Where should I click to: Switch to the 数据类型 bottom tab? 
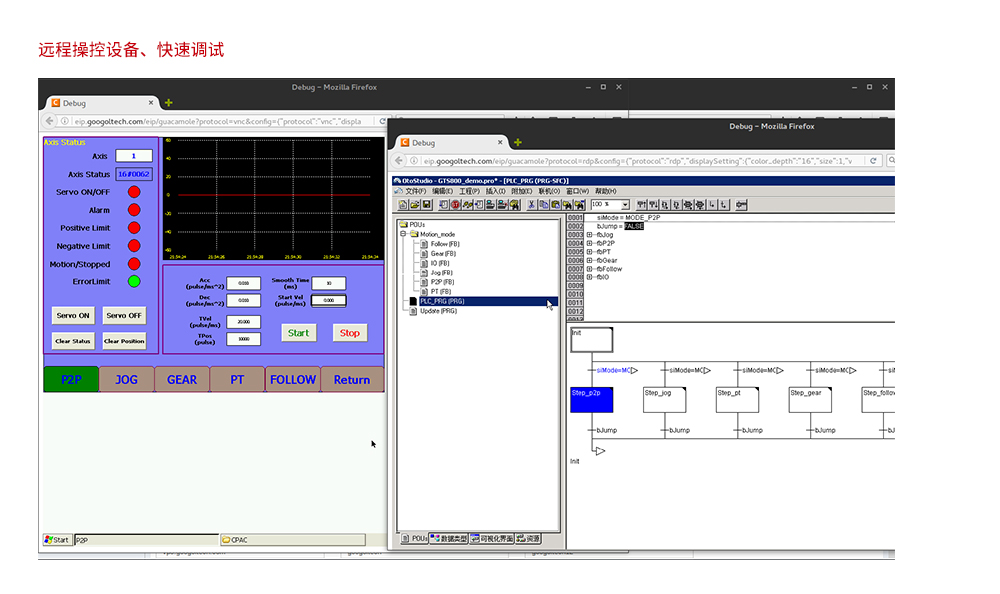coord(449,538)
